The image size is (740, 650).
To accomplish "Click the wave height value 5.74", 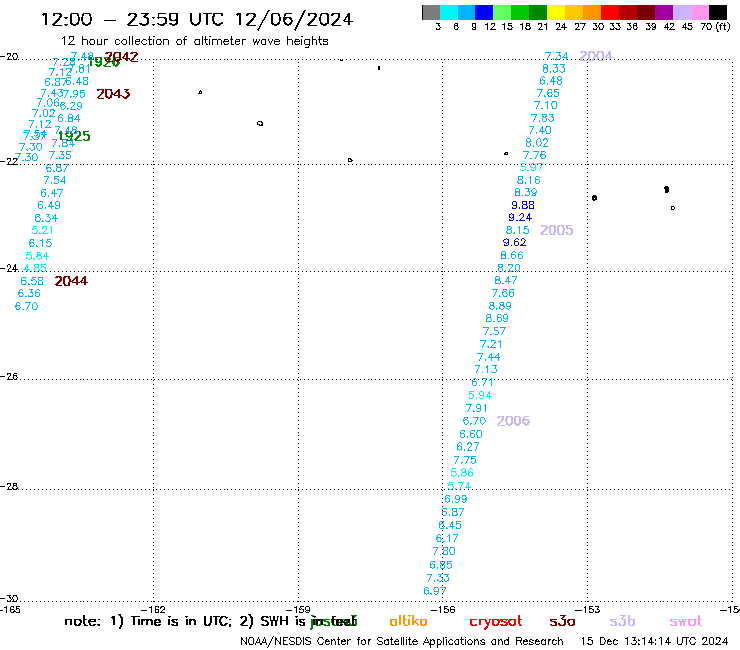I will click(459, 486).
